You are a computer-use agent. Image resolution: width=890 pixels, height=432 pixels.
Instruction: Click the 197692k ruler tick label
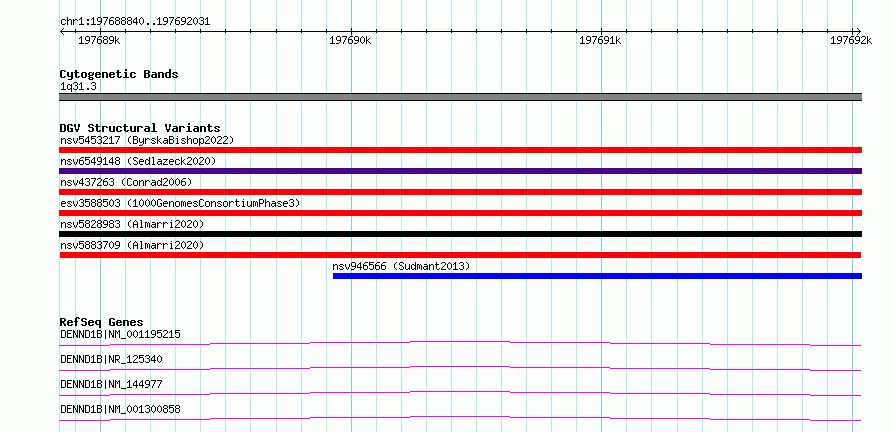851,40
